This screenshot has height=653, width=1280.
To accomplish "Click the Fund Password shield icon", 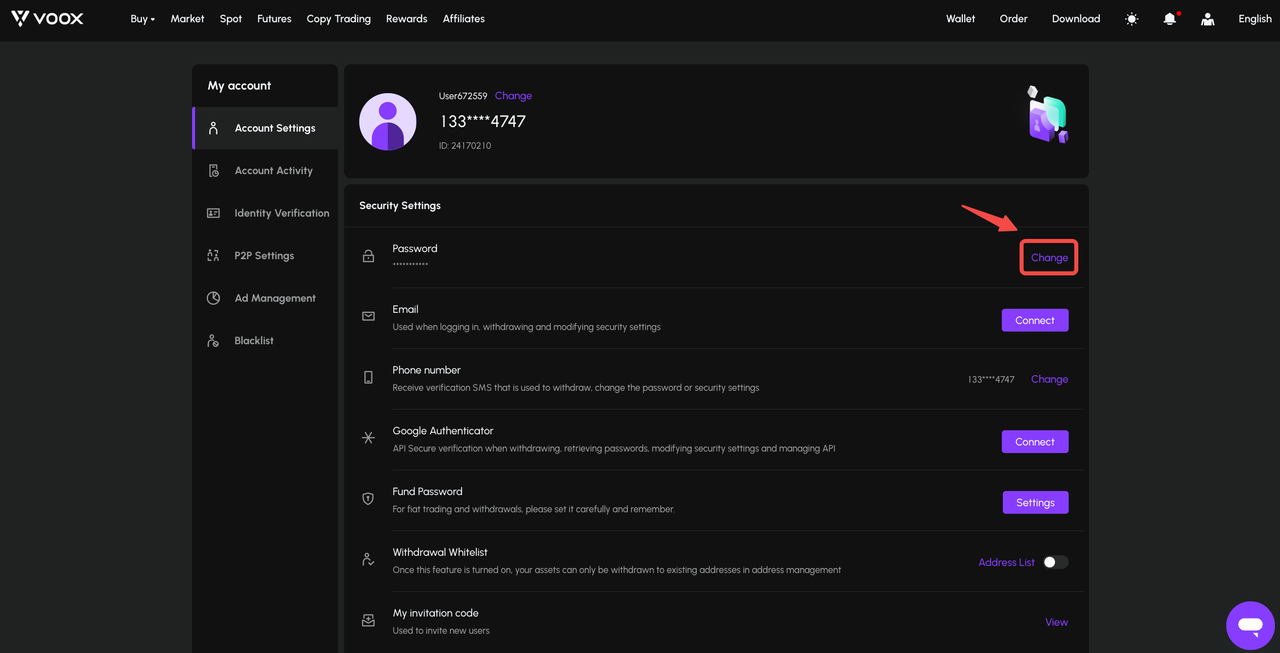I will (368, 498).
